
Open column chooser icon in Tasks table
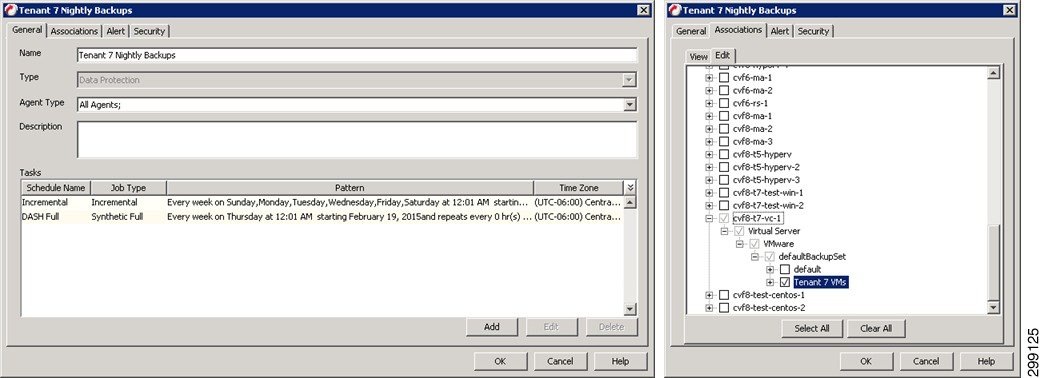[x=630, y=188]
